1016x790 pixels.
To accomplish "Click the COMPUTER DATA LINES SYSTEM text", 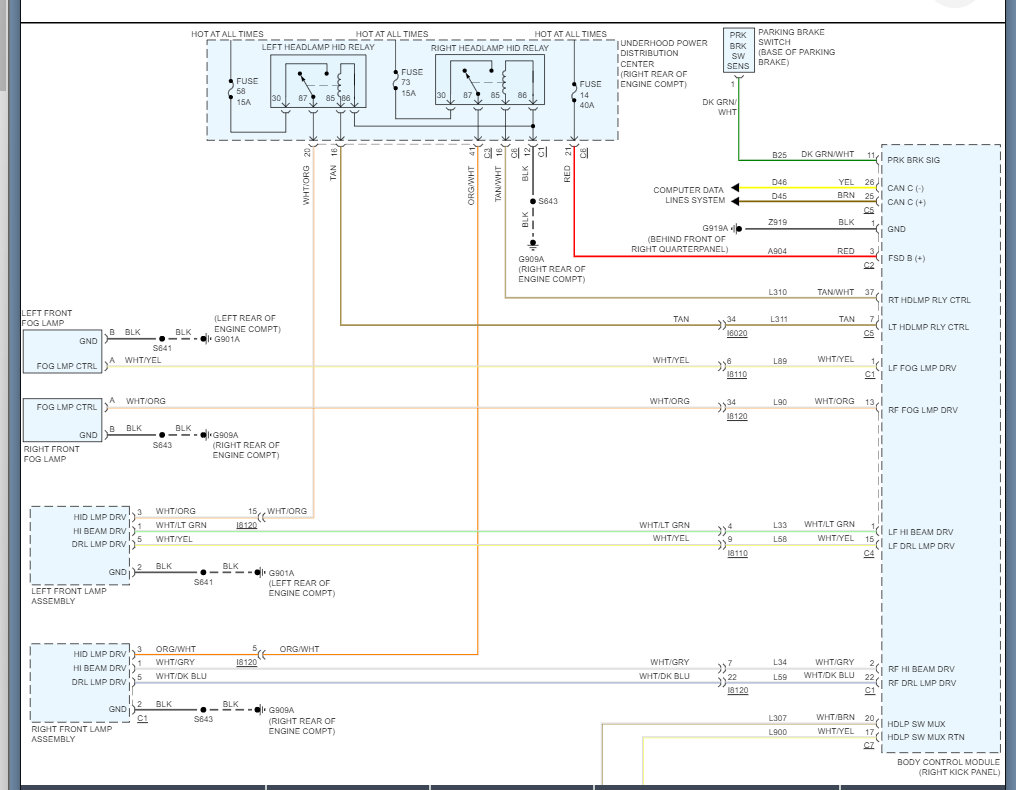I will (688, 195).
